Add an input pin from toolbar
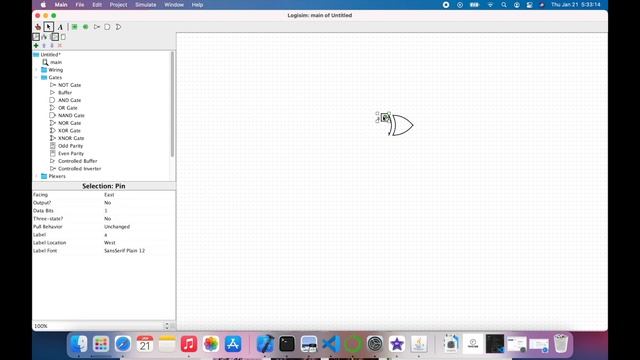The image size is (640, 360). pyautogui.click(x=75, y=27)
